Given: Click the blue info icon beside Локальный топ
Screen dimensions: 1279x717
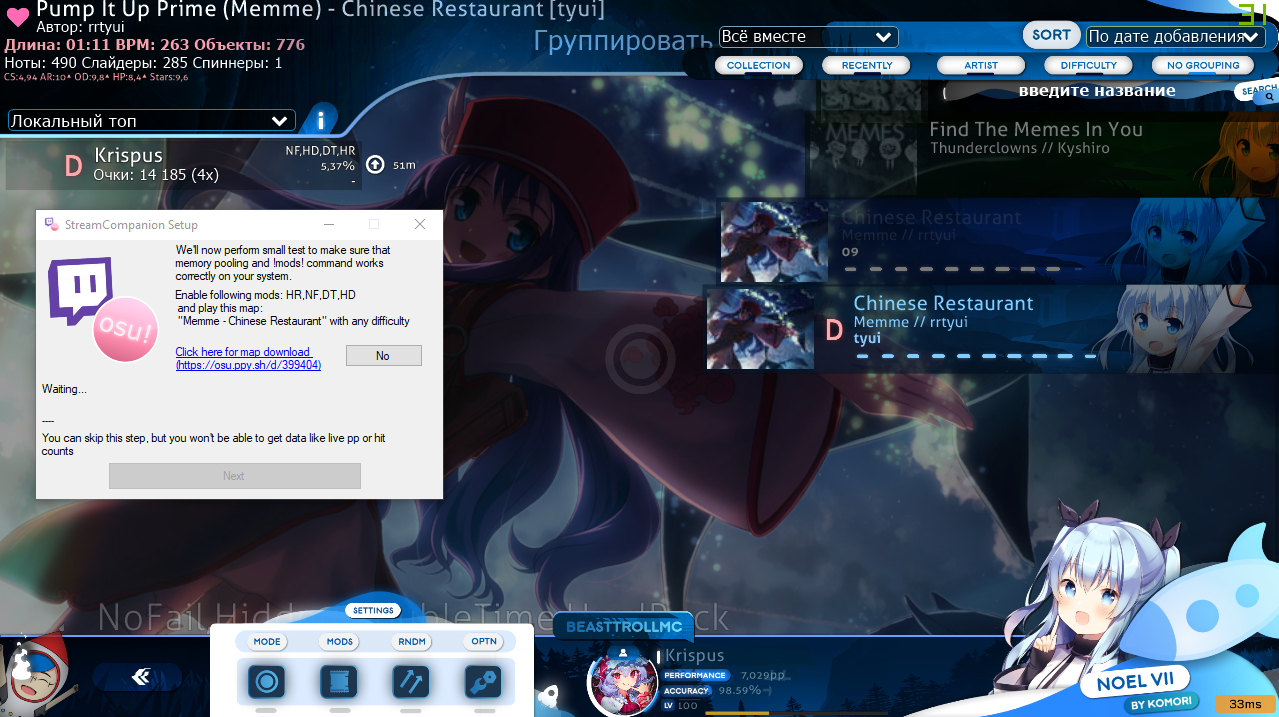Looking at the screenshot, I should [320, 120].
